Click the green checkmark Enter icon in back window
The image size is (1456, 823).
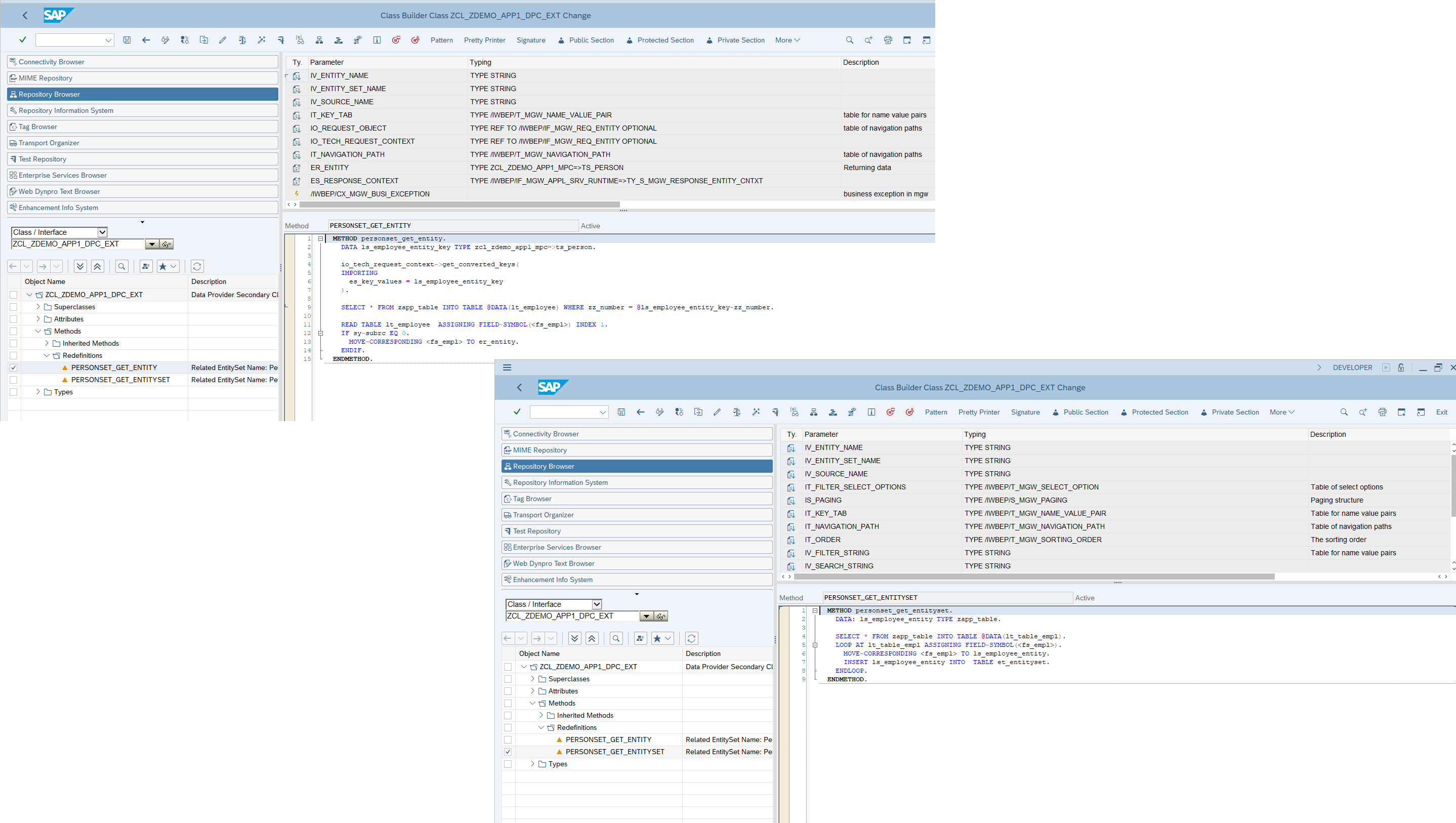[23, 39]
